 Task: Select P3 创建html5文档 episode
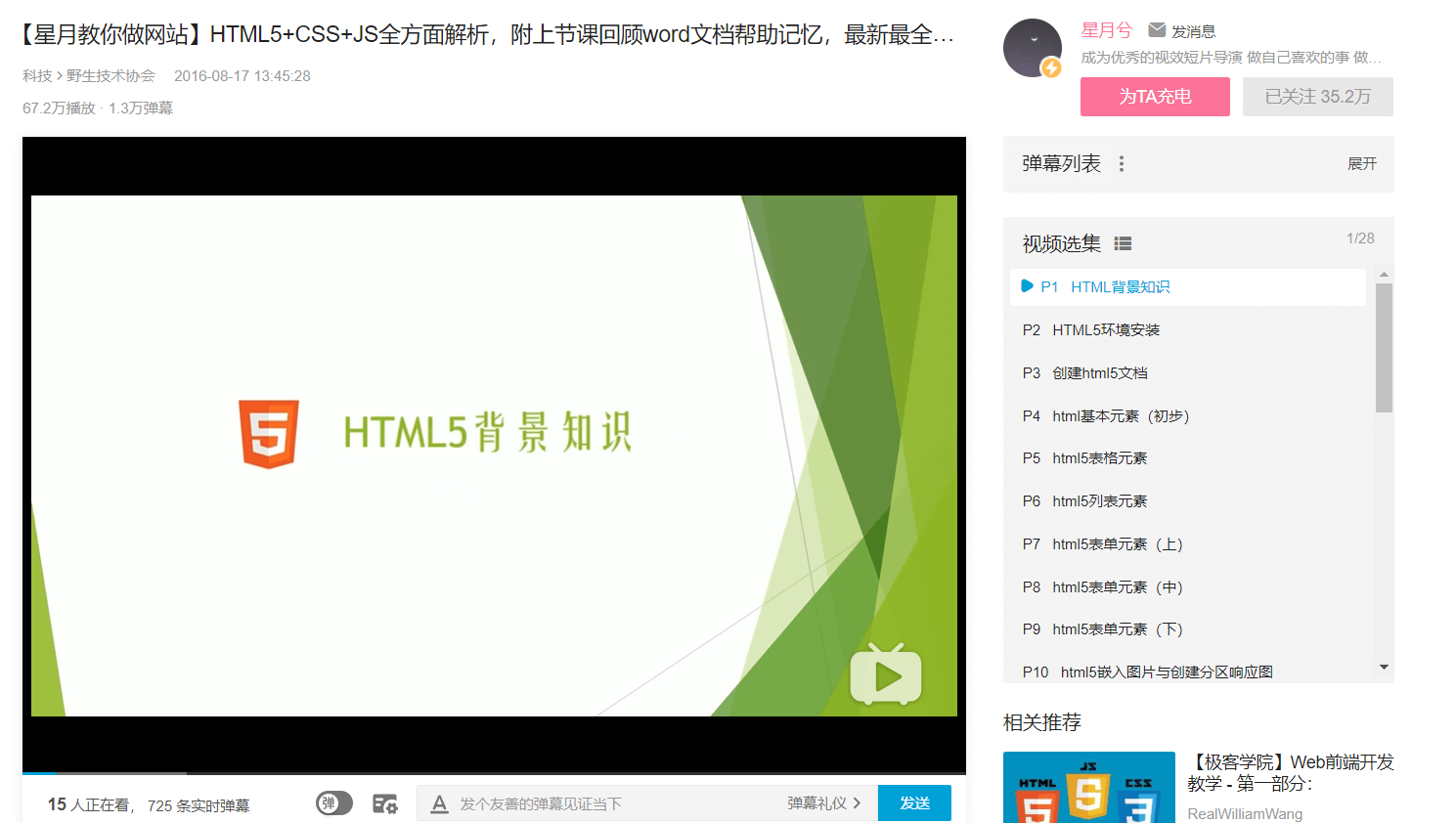click(1188, 373)
